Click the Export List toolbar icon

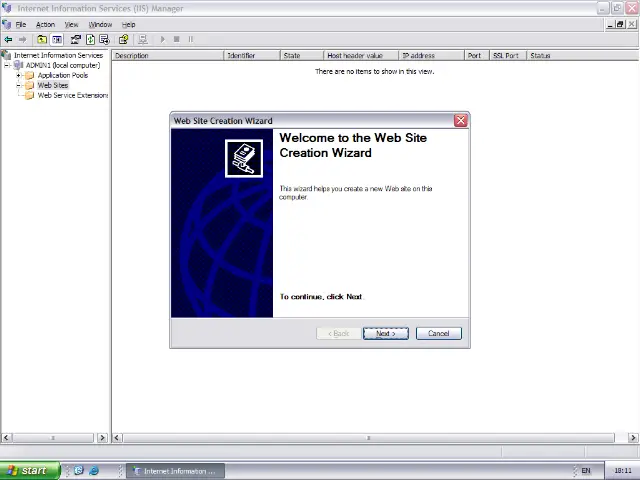point(104,40)
